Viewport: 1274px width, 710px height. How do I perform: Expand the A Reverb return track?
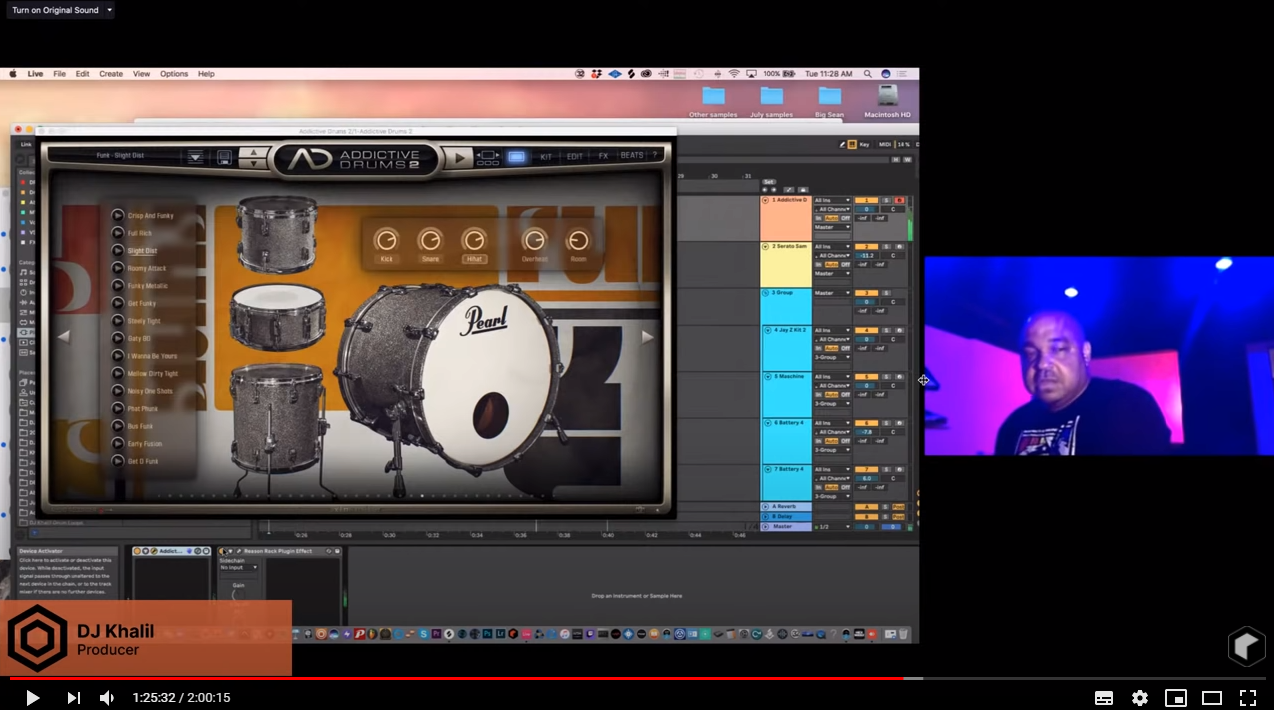tap(766, 506)
